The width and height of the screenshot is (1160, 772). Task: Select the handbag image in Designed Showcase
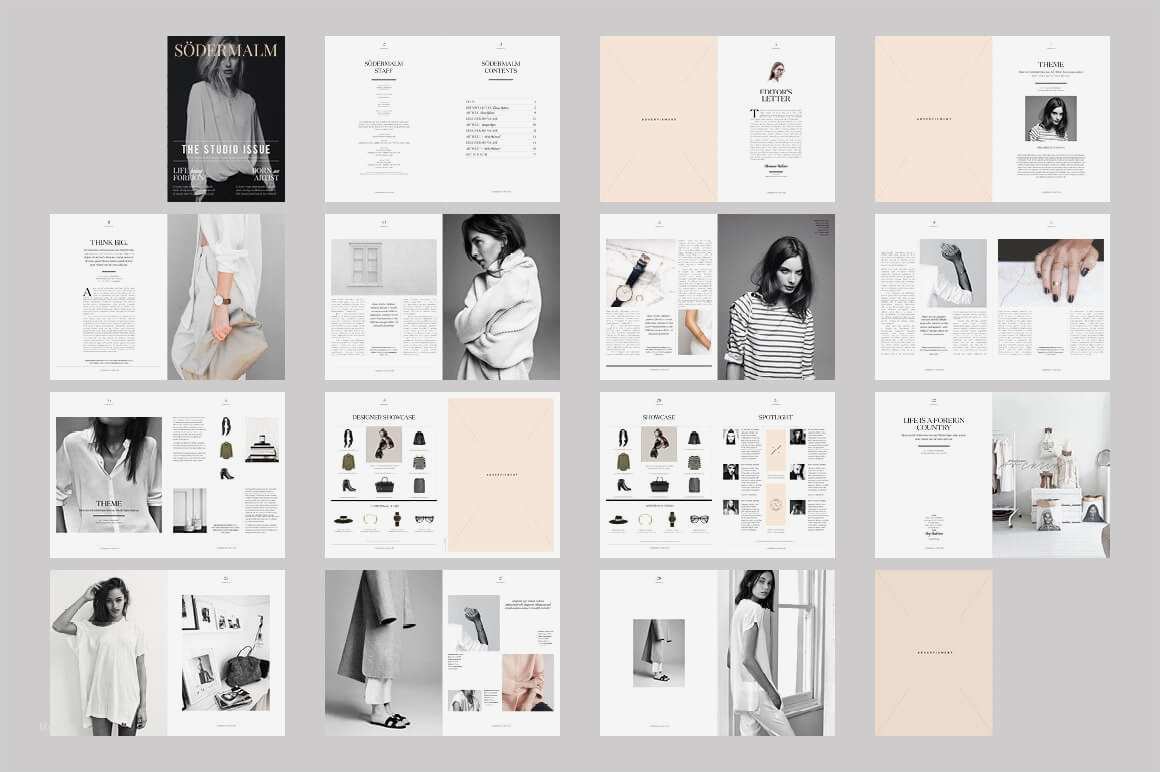click(384, 485)
